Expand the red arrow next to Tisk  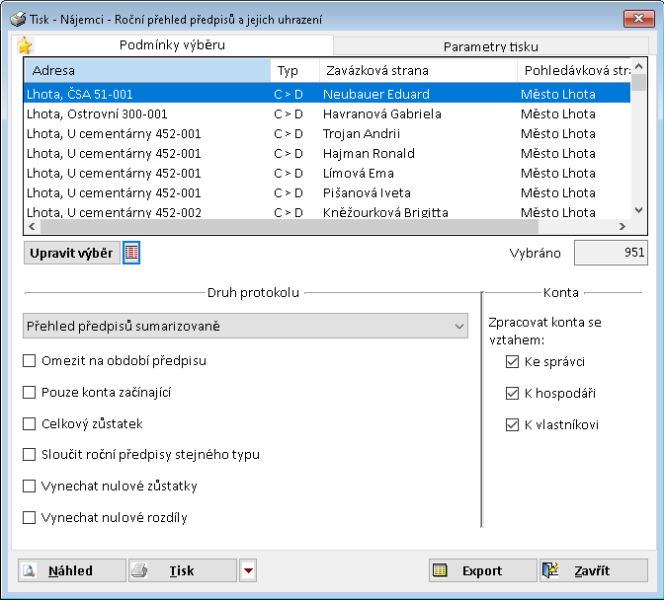tap(249, 571)
